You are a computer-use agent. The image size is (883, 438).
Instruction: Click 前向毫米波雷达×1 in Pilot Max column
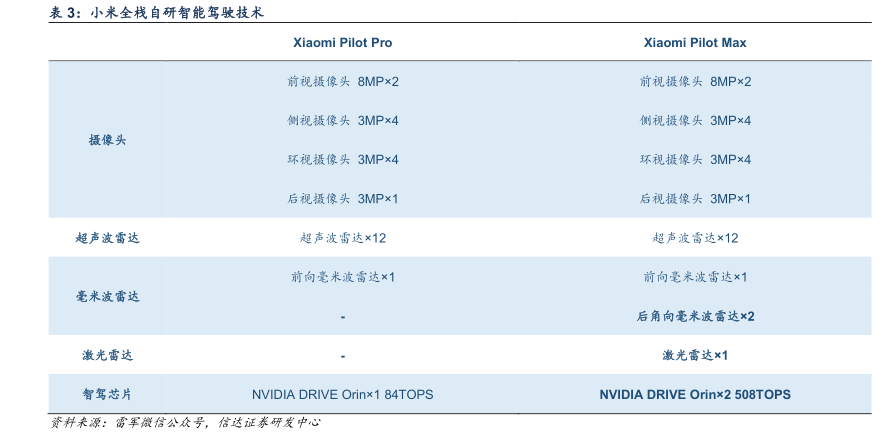[x=695, y=277]
